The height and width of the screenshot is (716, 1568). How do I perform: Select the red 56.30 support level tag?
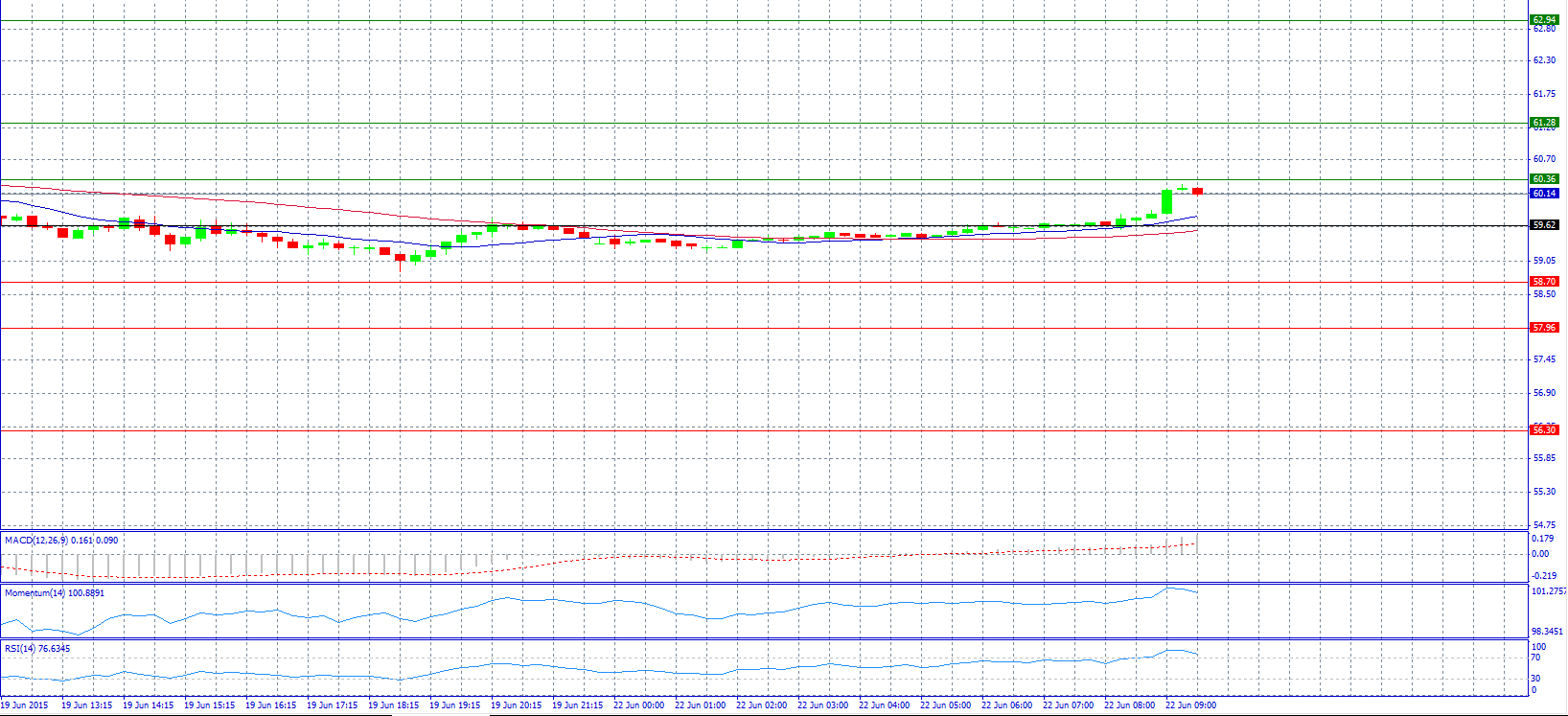pyautogui.click(x=1544, y=430)
